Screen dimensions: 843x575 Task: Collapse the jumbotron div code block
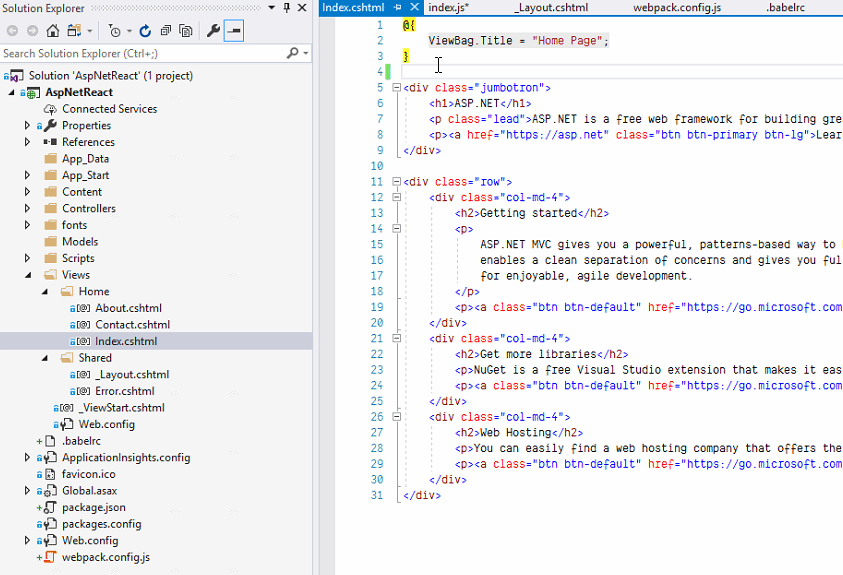398,88
